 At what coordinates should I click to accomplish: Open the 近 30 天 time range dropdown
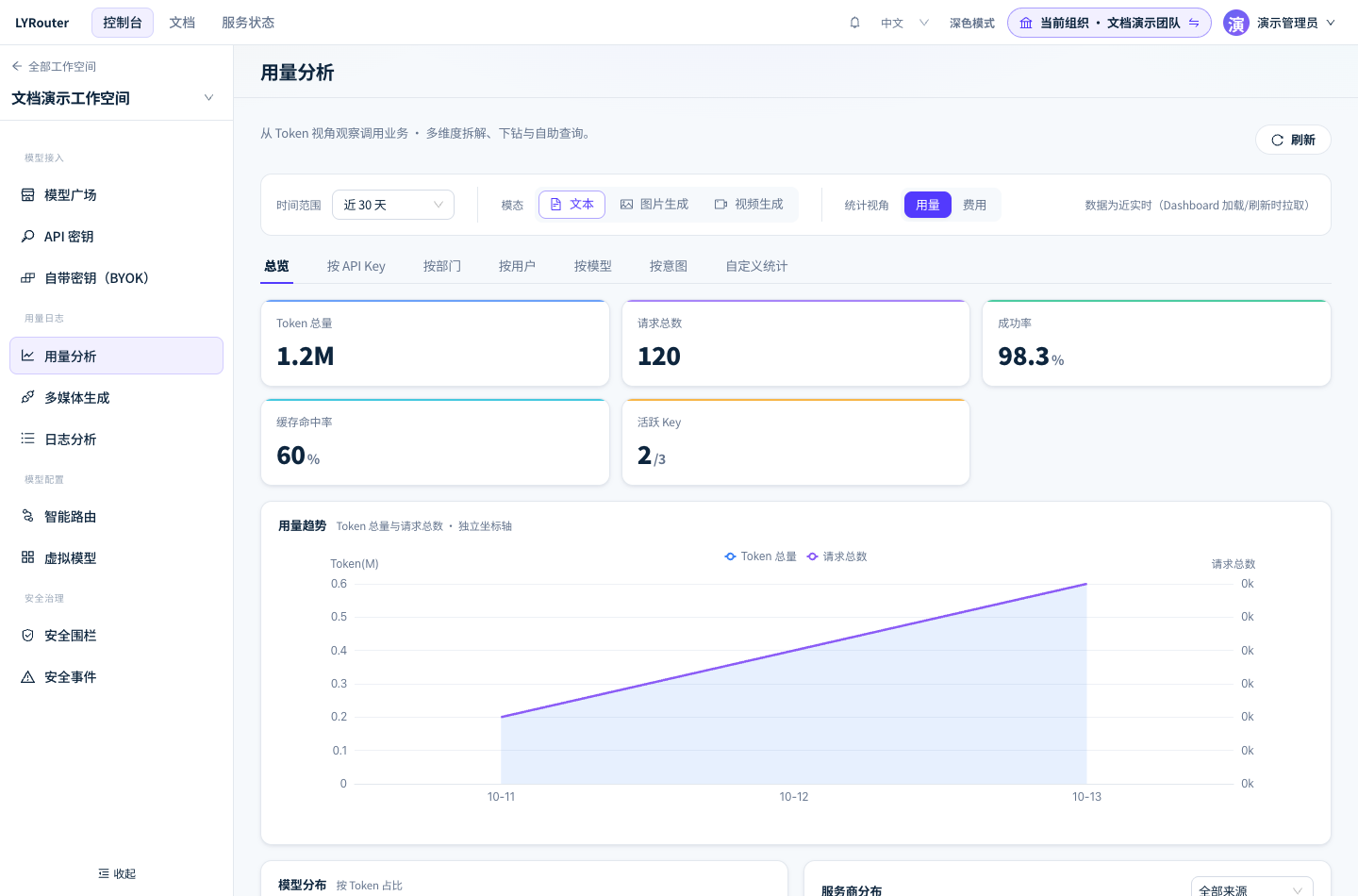[393, 205]
